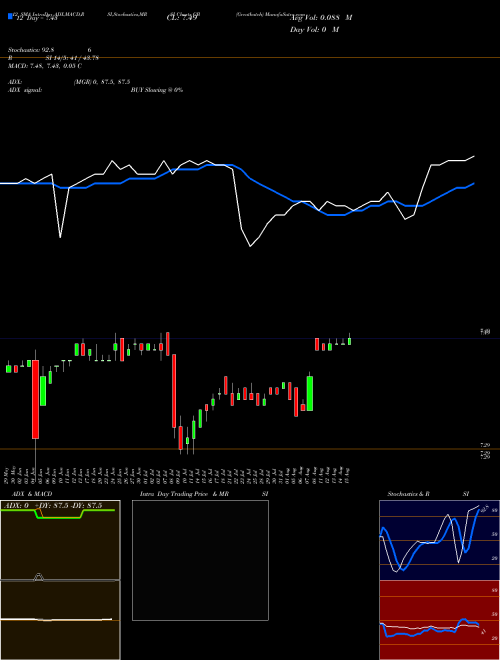Screen dimensions: 500x660
Task: Click the '29 May' date label on the axis
Action: [7, 474]
